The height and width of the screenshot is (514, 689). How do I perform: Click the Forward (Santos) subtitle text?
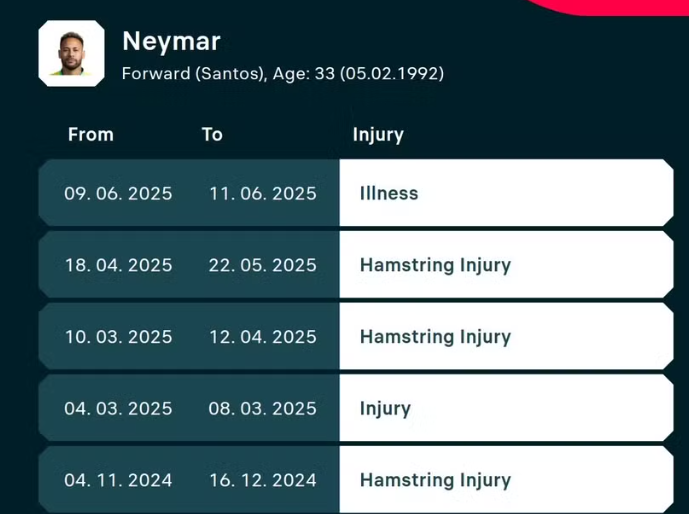click(193, 74)
